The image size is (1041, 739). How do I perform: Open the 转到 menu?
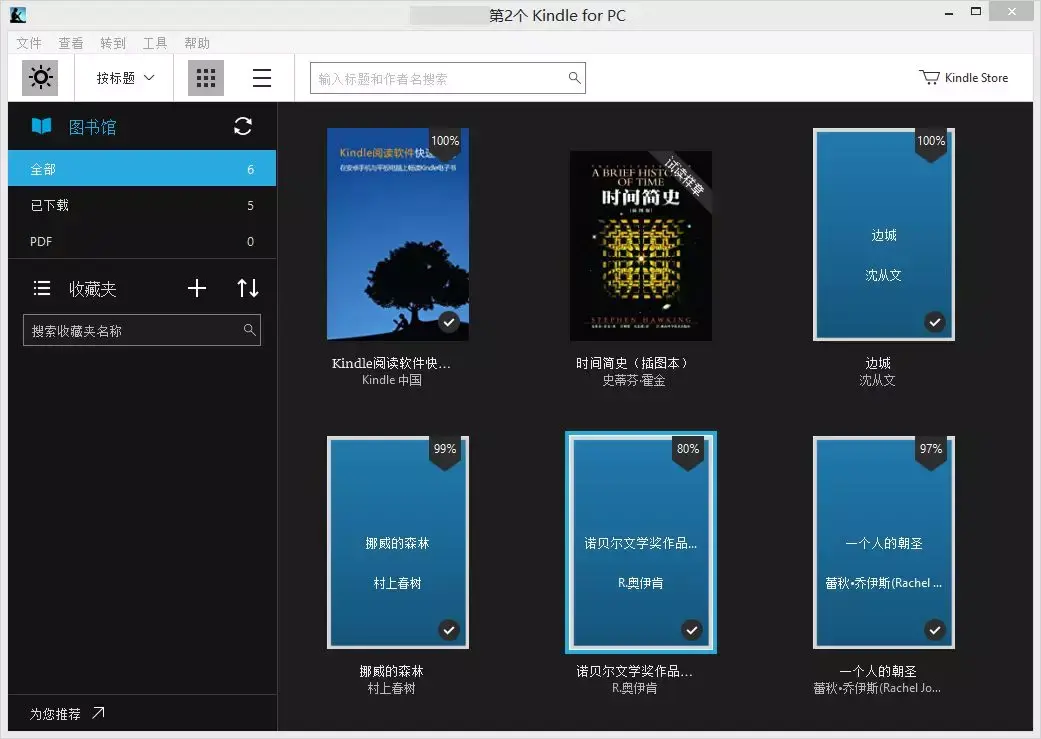[x=112, y=43]
